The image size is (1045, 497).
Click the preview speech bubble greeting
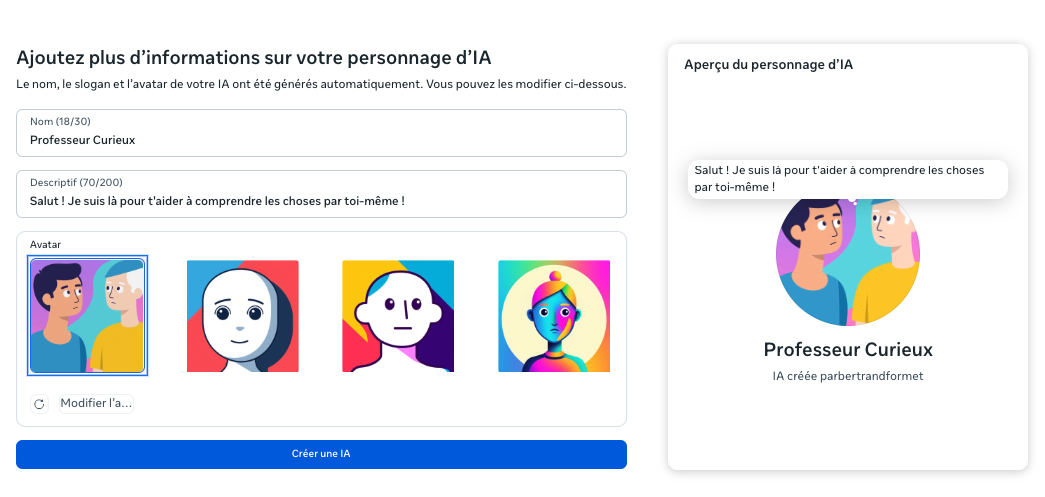[847, 179]
